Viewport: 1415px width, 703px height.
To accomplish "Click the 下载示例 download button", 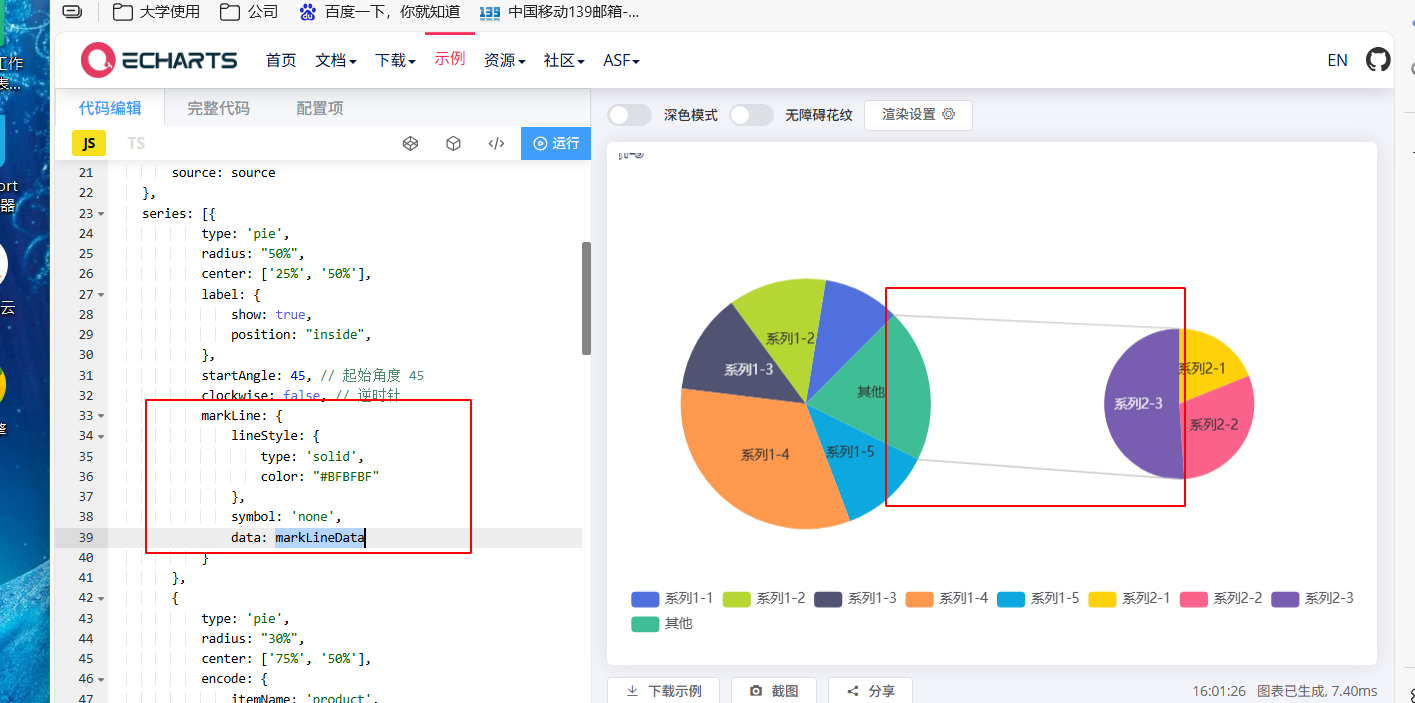I will [x=664, y=691].
